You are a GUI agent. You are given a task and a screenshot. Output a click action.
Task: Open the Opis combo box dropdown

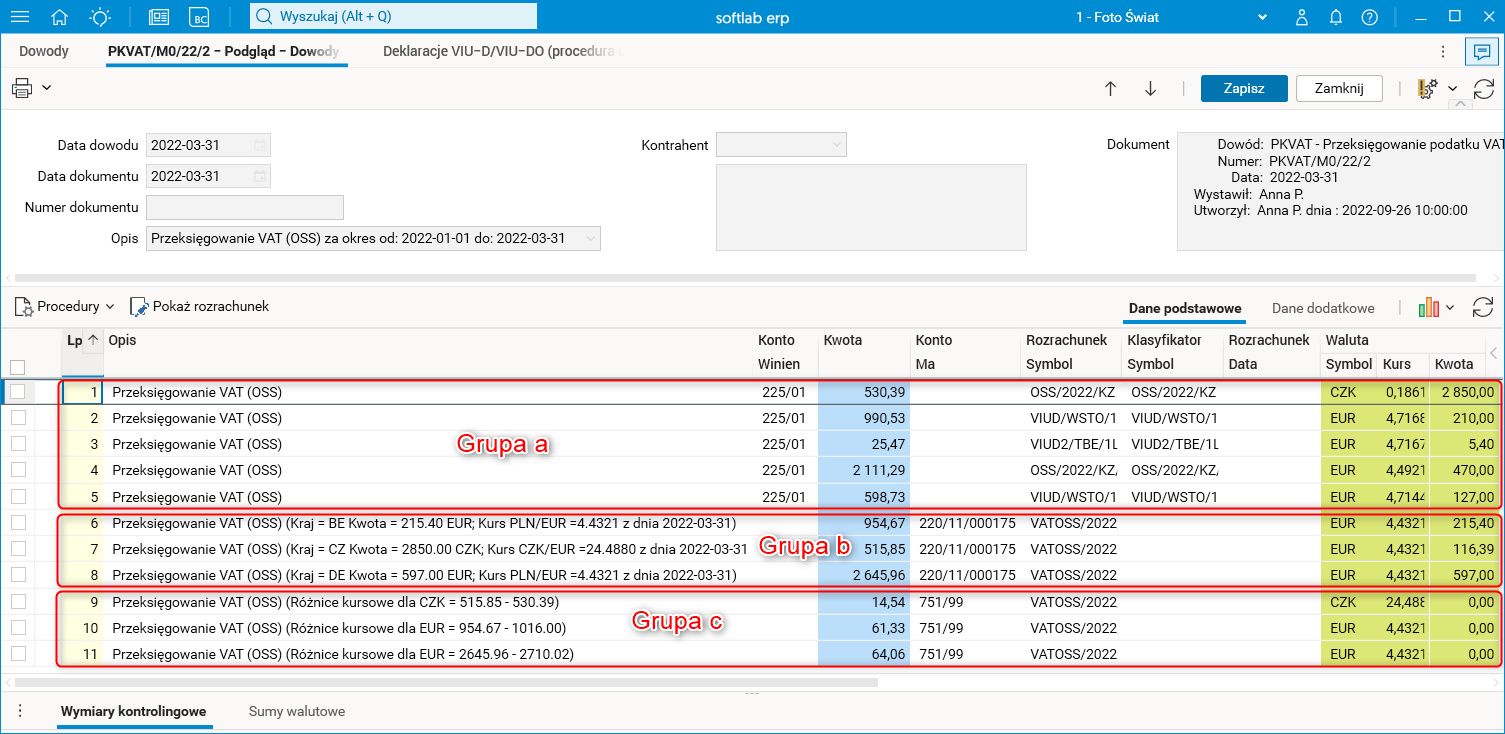[x=591, y=239]
